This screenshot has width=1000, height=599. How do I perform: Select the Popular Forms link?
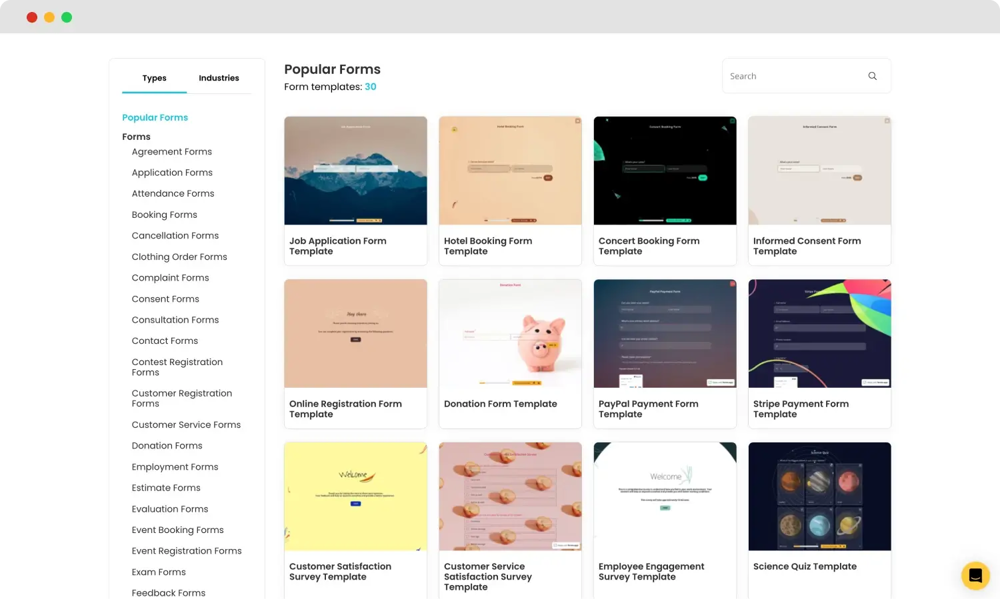pyautogui.click(x=155, y=117)
